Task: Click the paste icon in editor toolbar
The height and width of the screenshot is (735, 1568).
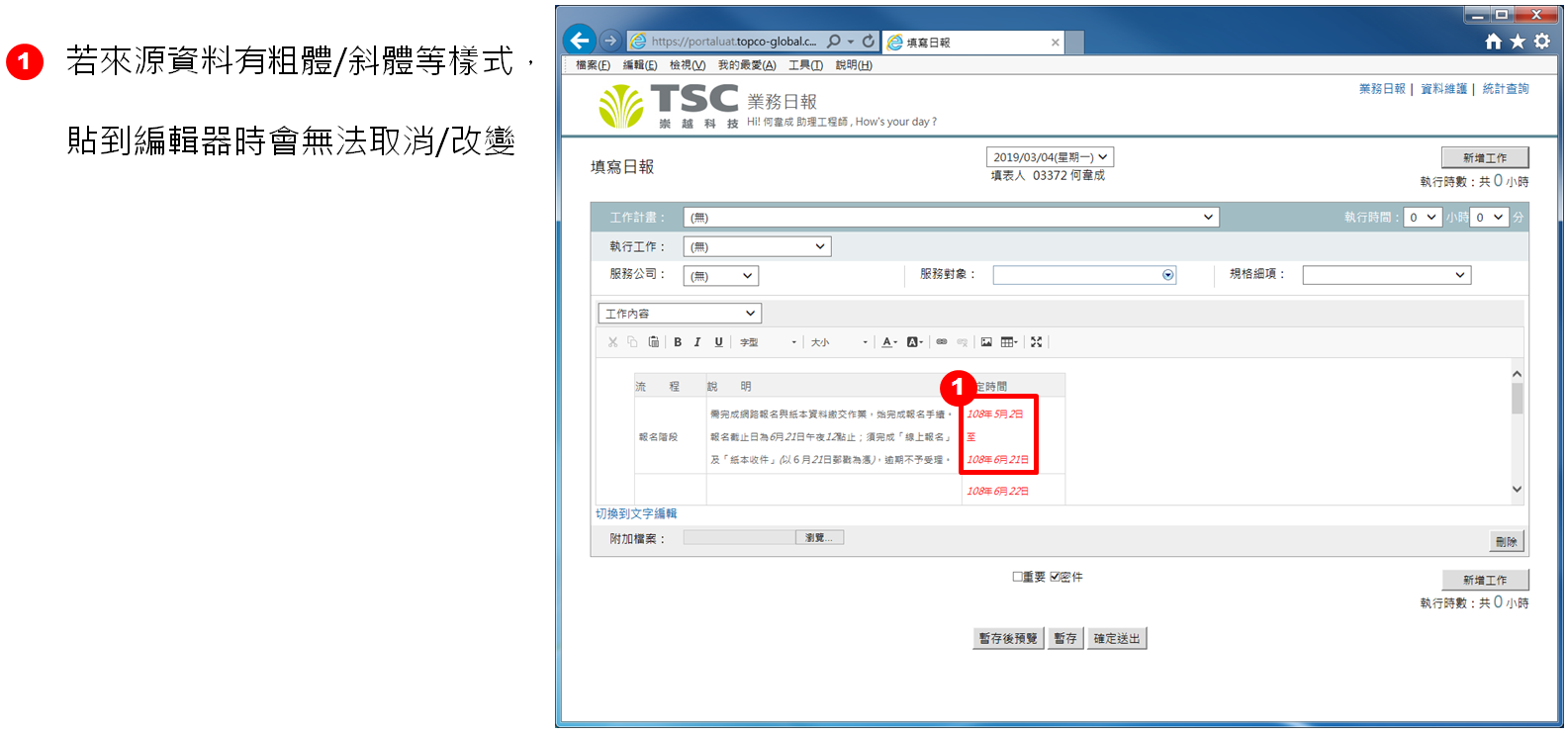Action: coord(653,342)
